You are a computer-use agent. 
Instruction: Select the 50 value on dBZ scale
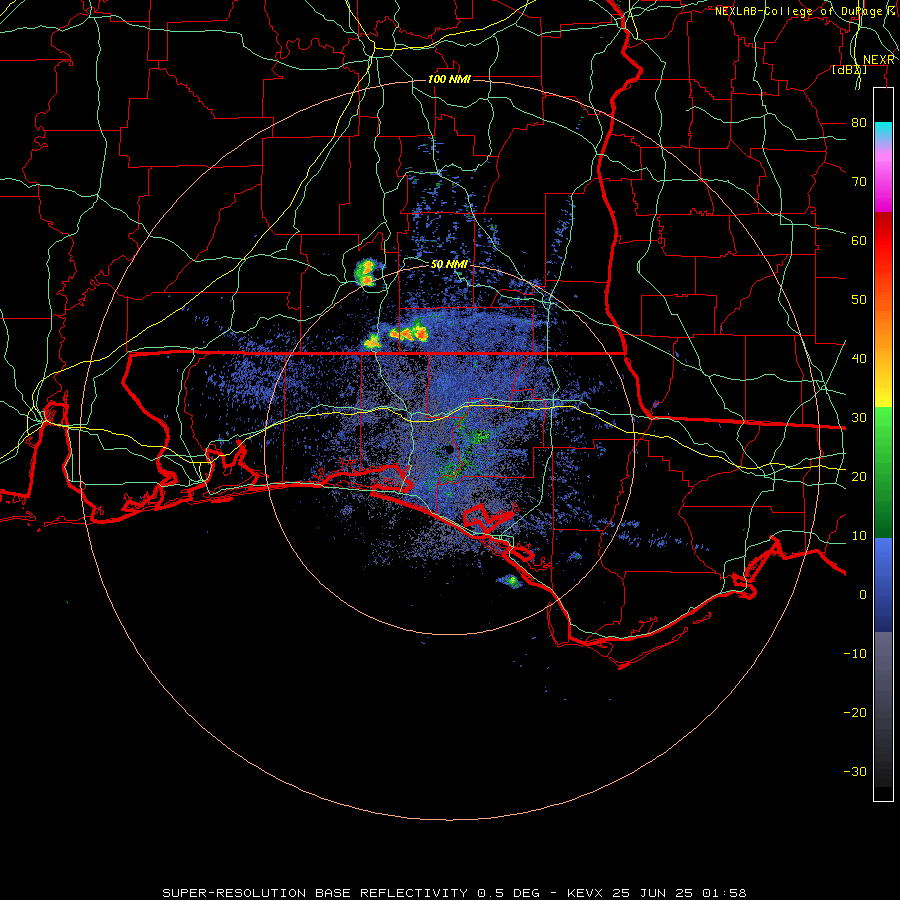pyautogui.click(x=859, y=300)
